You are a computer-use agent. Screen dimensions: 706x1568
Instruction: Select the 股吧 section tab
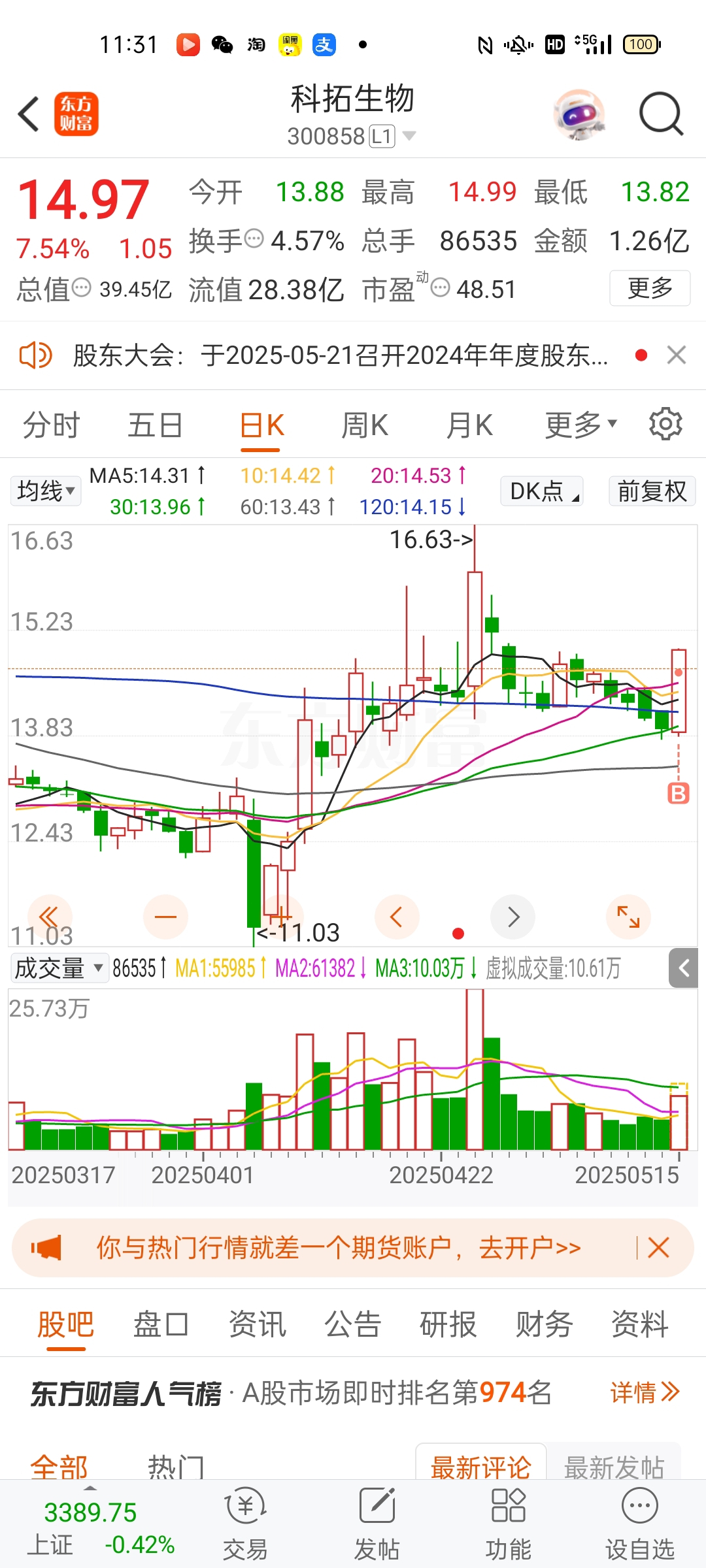tap(65, 1325)
